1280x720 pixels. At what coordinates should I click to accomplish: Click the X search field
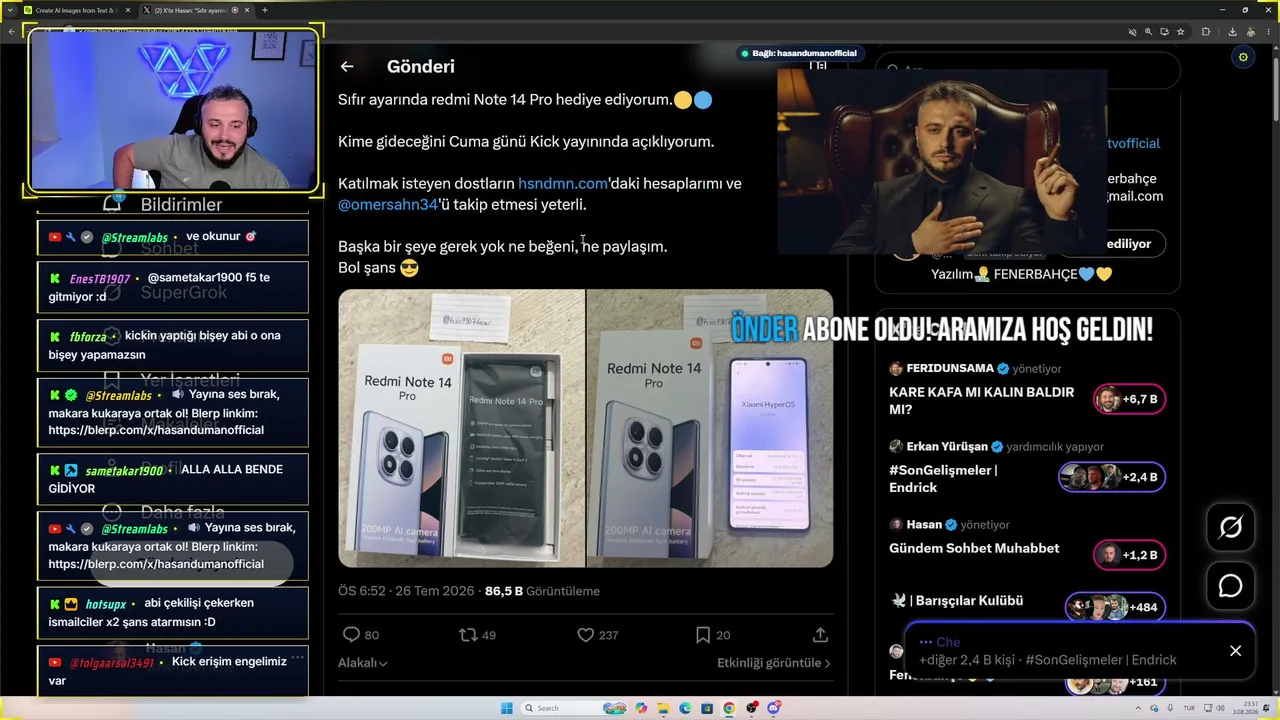point(1028,70)
